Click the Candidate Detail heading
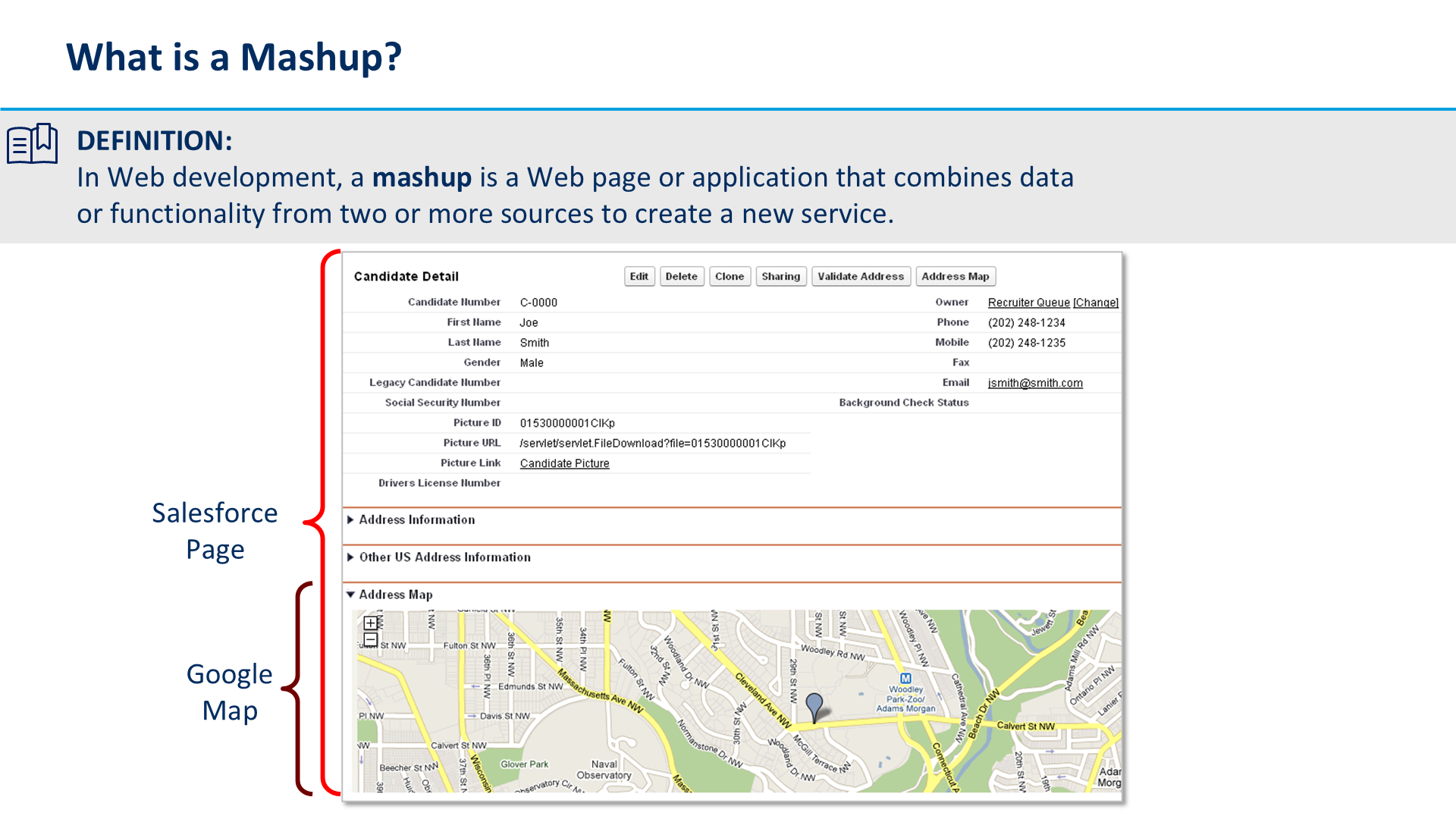The image size is (1456, 819). click(406, 277)
